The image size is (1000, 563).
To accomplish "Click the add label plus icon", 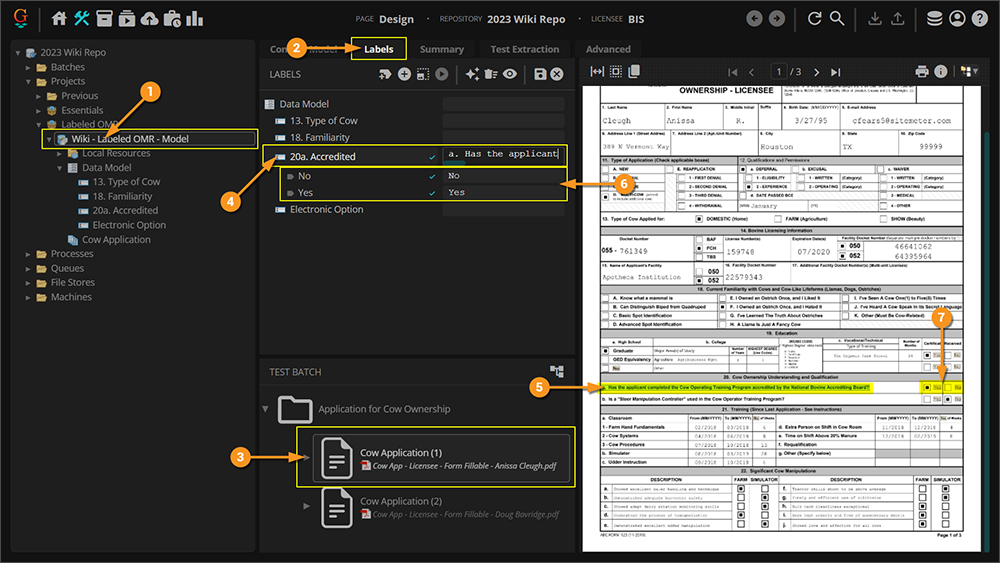I will point(404,74).
